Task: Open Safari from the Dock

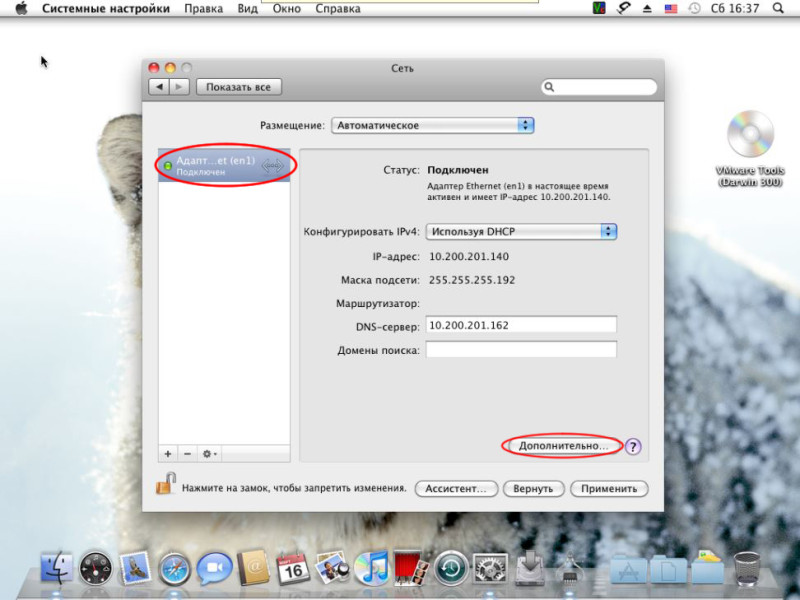Action: (174, 568)
